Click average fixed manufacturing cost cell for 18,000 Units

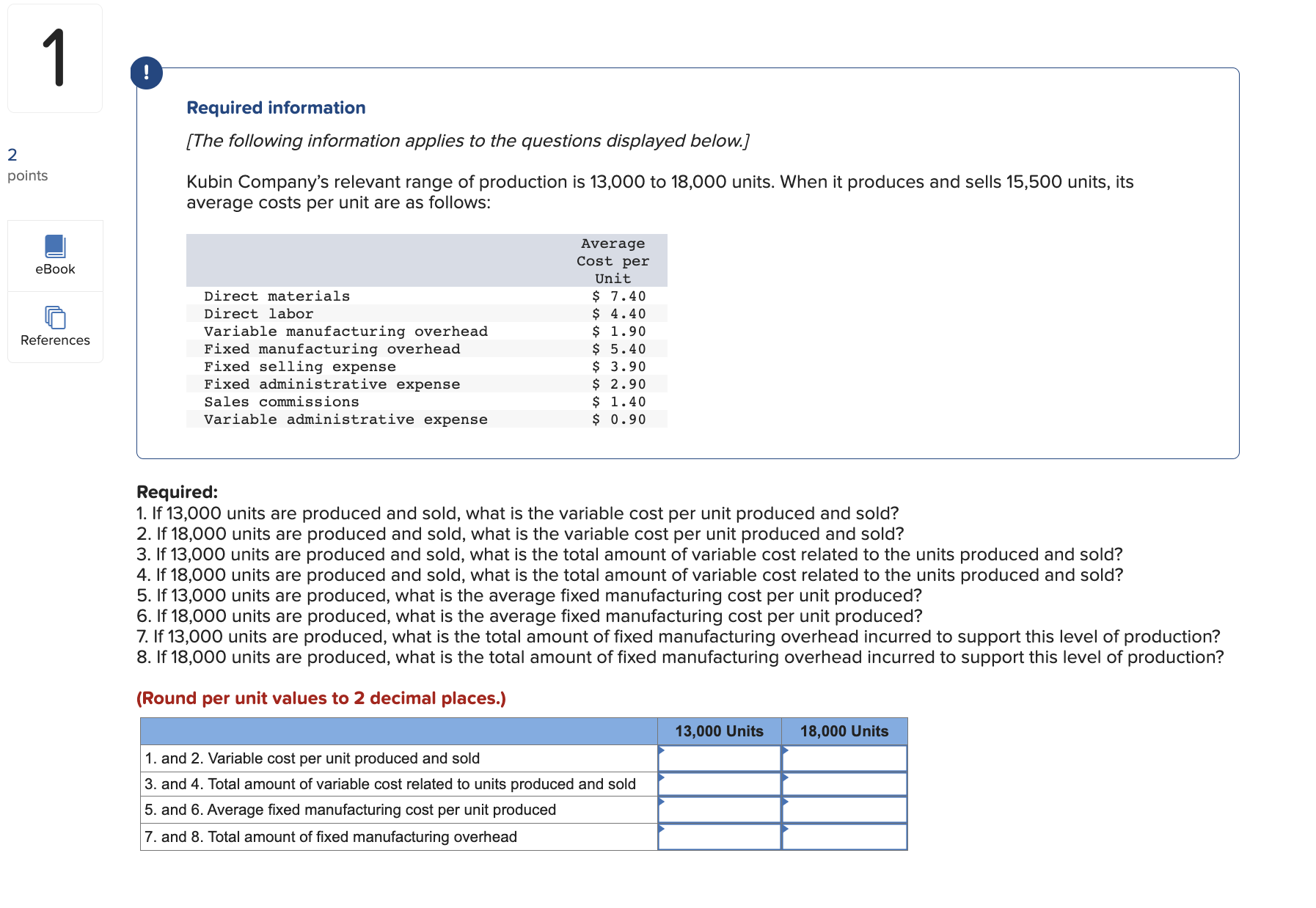tap(844, 810)
